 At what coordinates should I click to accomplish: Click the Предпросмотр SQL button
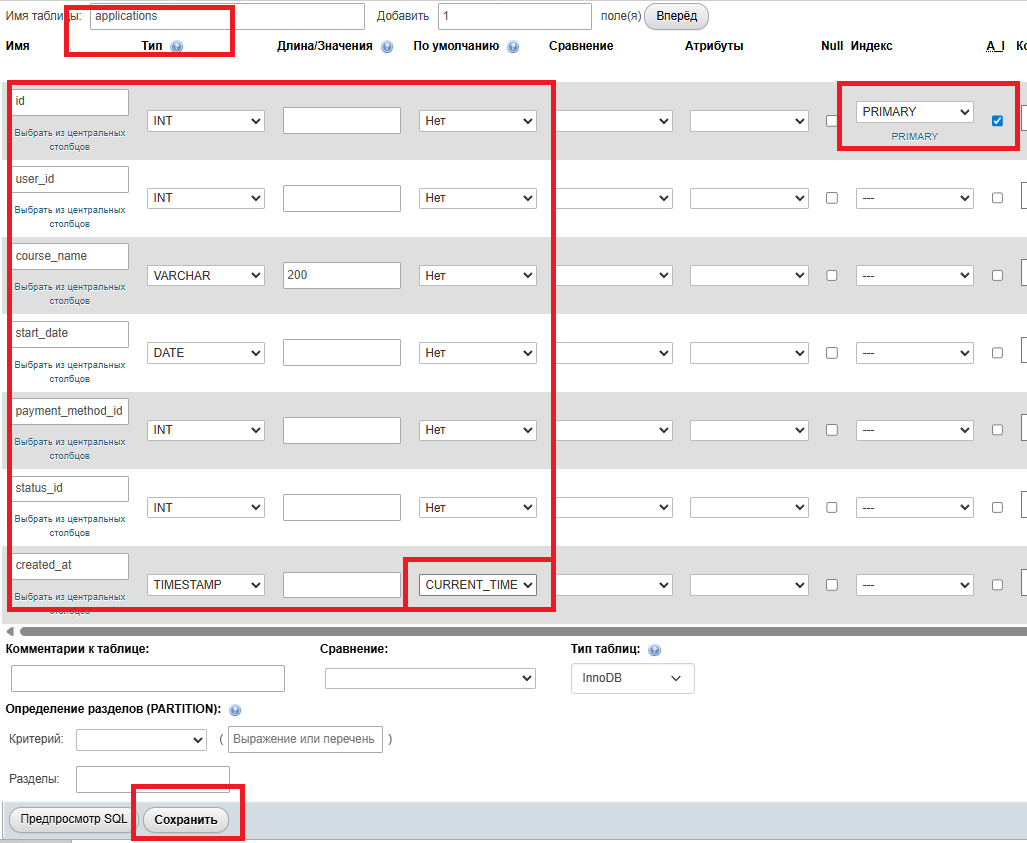tap(74, 819)
